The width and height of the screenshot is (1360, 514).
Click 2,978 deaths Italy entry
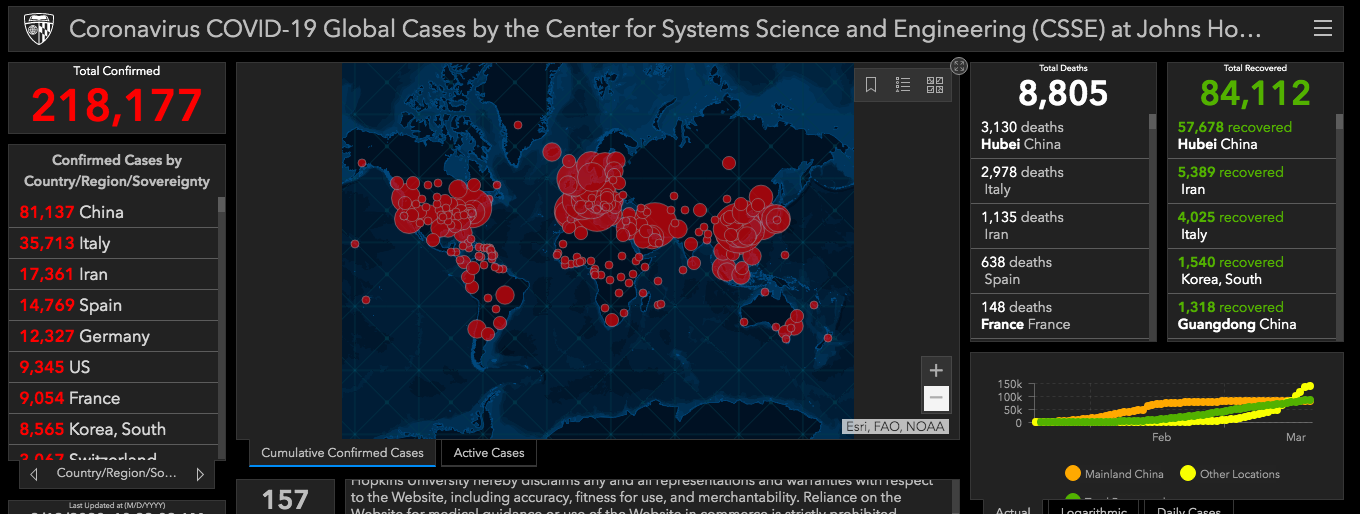tap(1059, 181)
